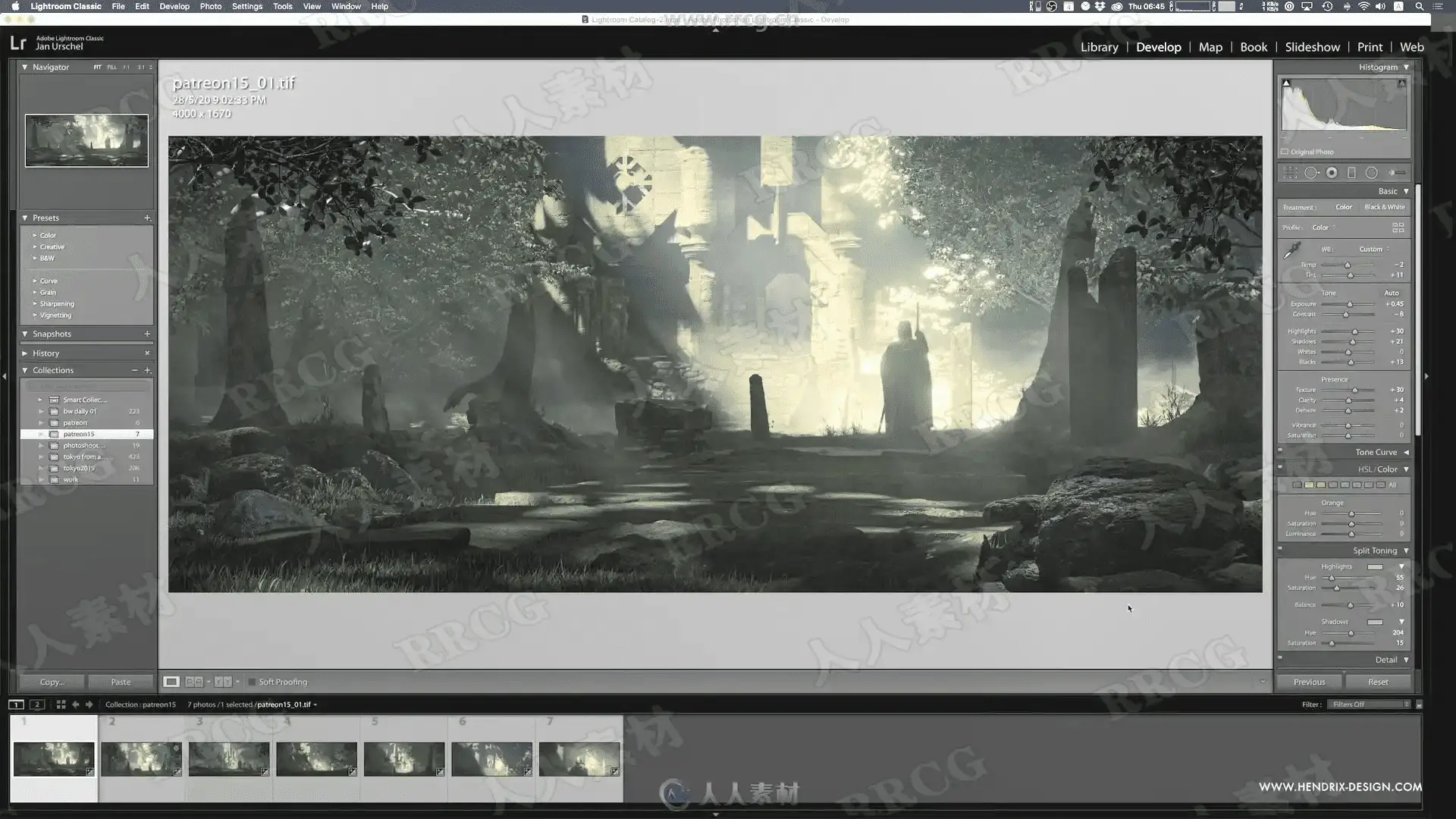This screenshot has height=819, width=1456.
Task: Switch to the Library module
Action: 1099,47
